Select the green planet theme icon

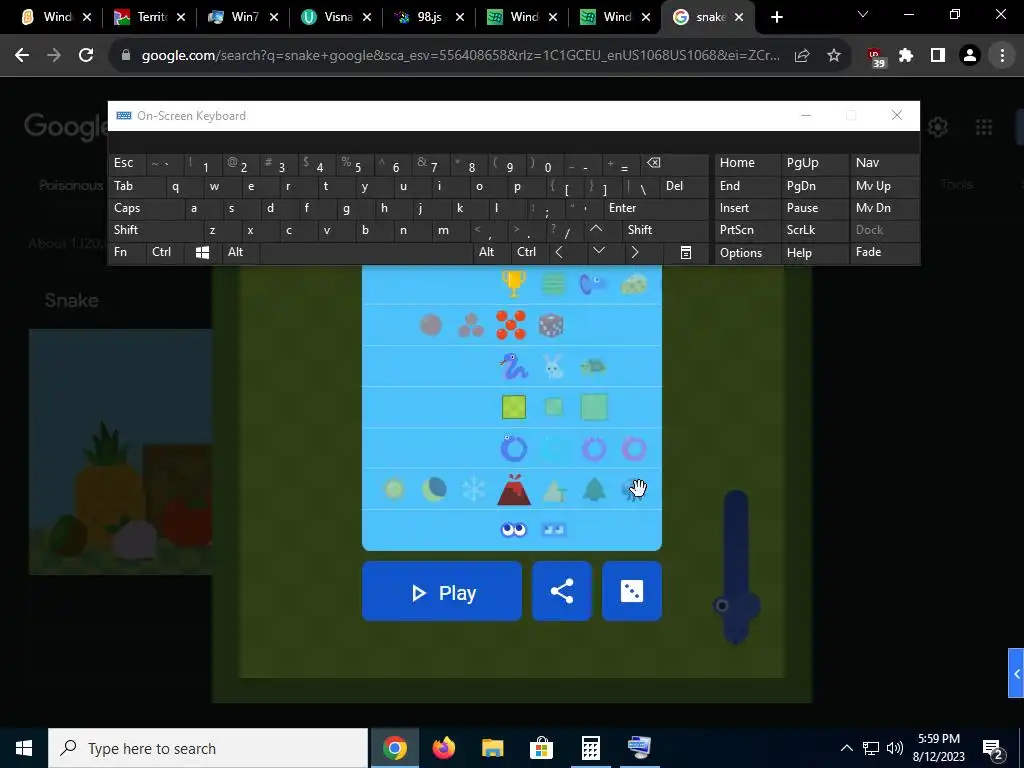(x=394, y=488)
